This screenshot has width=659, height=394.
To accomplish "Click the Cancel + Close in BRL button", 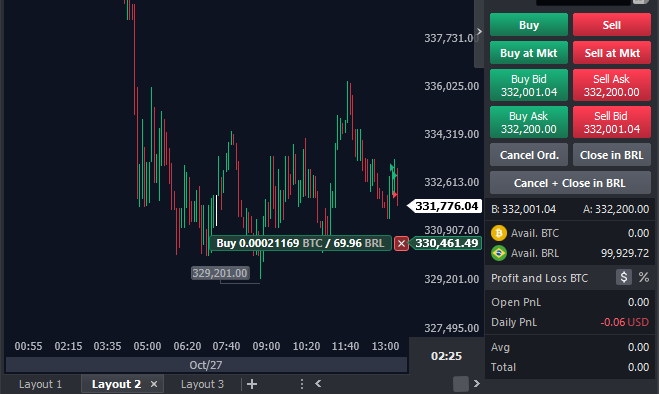I will (570, 183).
